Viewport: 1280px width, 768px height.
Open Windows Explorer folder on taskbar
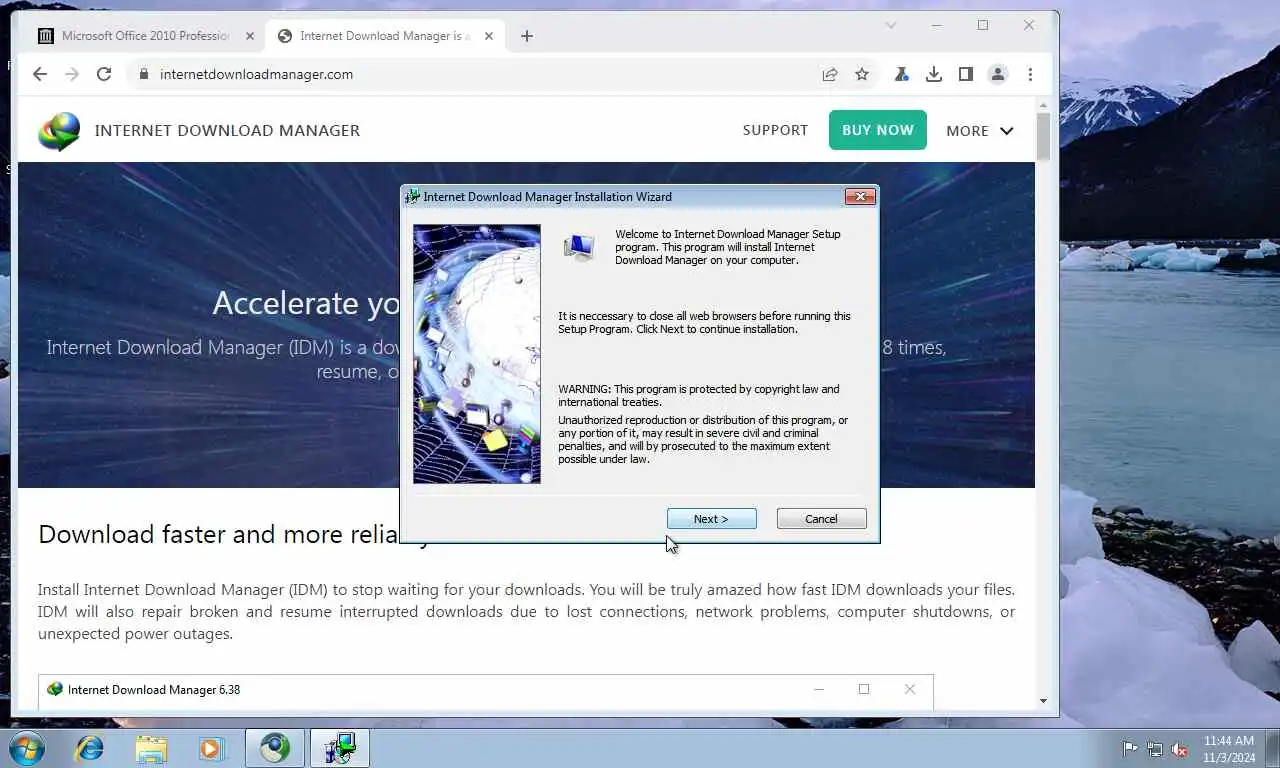(151, 748)
